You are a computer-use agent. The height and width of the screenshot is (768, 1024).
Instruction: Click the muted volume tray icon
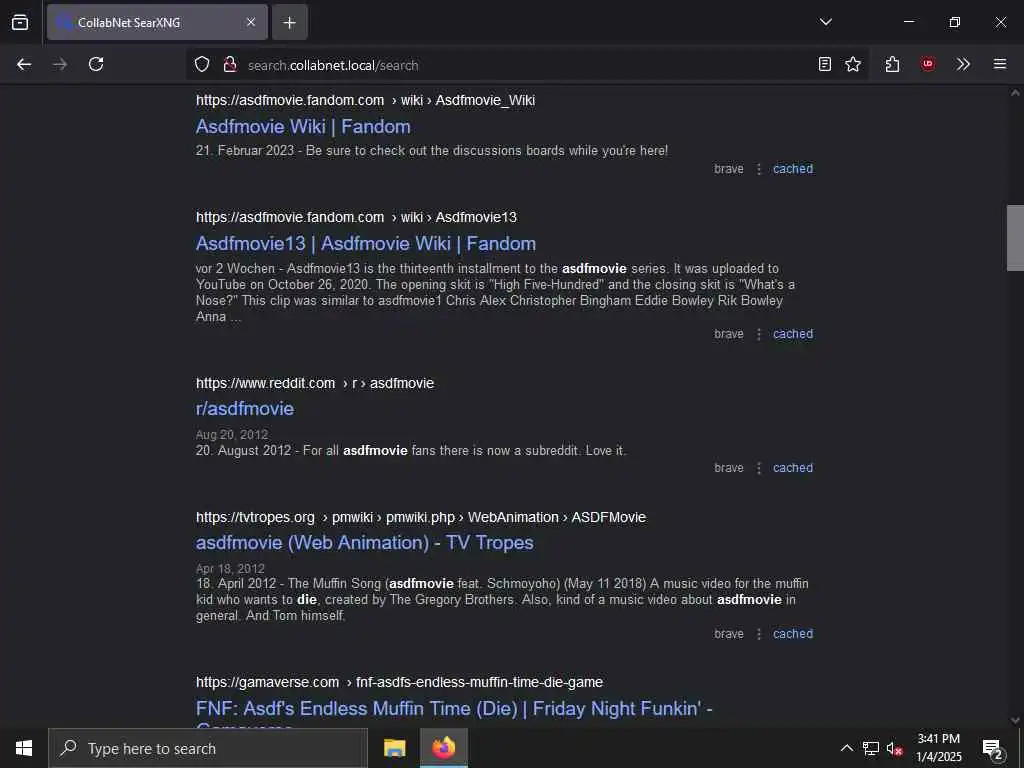[894, 749]
